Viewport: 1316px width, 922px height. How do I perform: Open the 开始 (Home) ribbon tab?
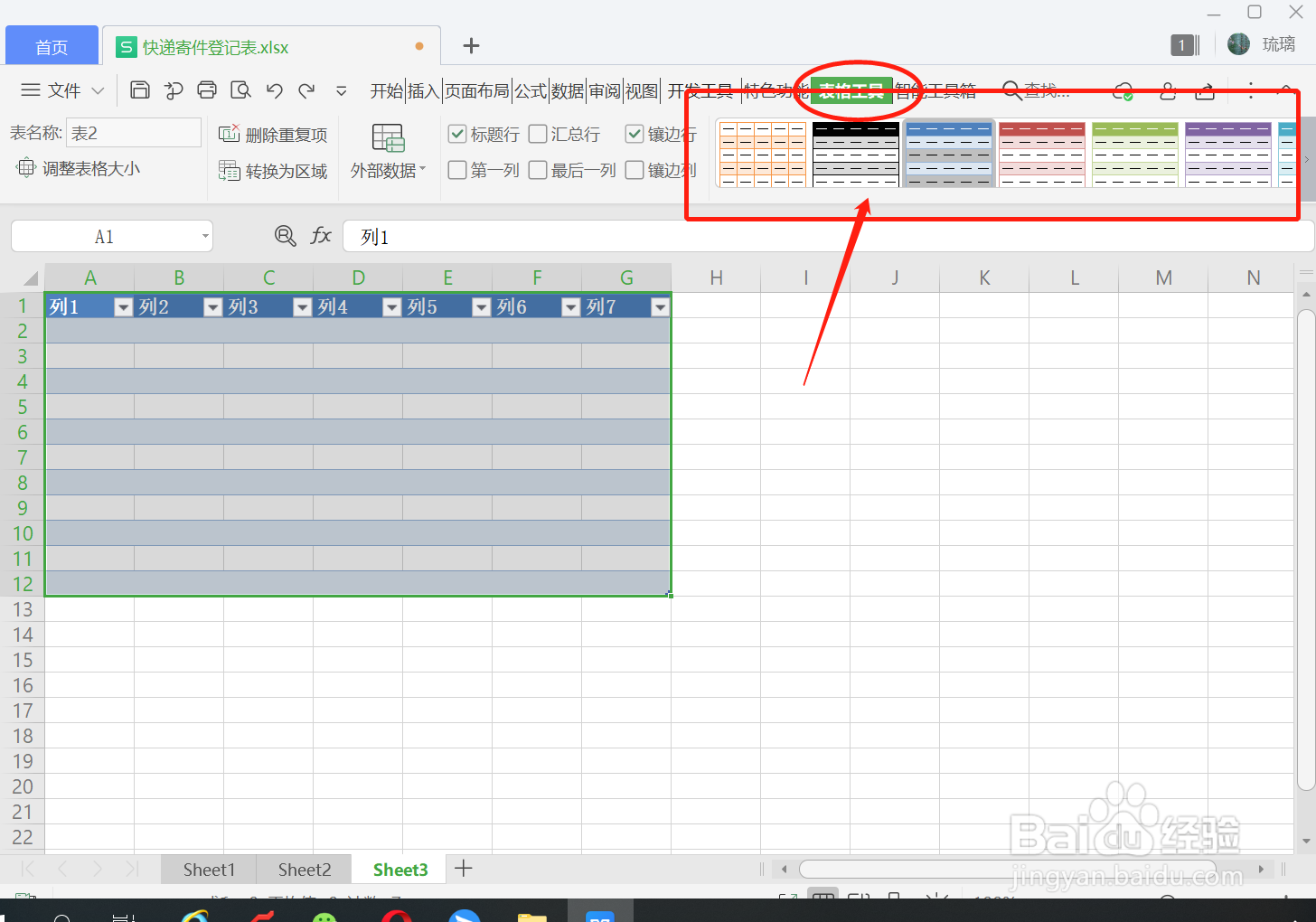(387, 90)
